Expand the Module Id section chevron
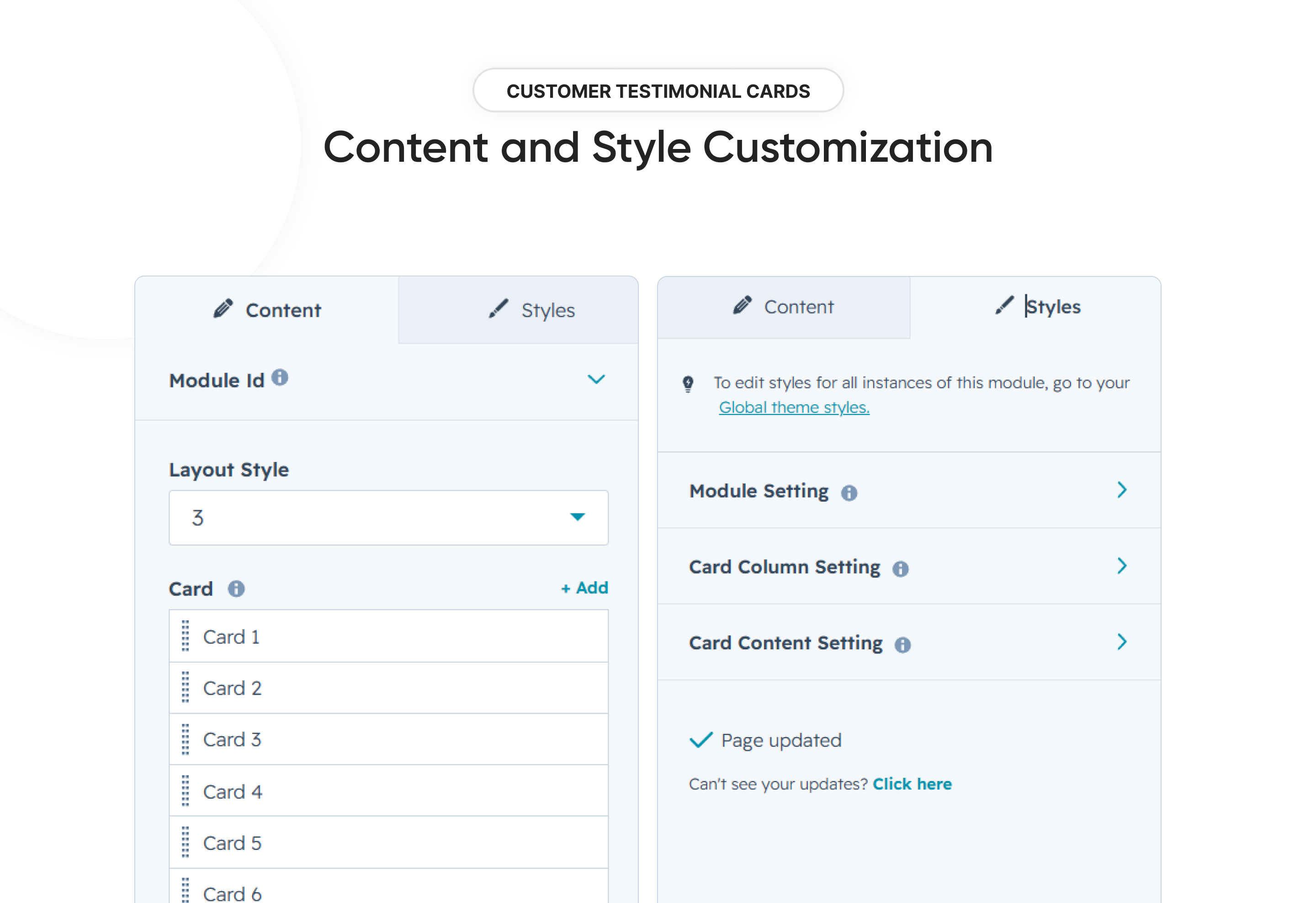 tap(596, 379)
